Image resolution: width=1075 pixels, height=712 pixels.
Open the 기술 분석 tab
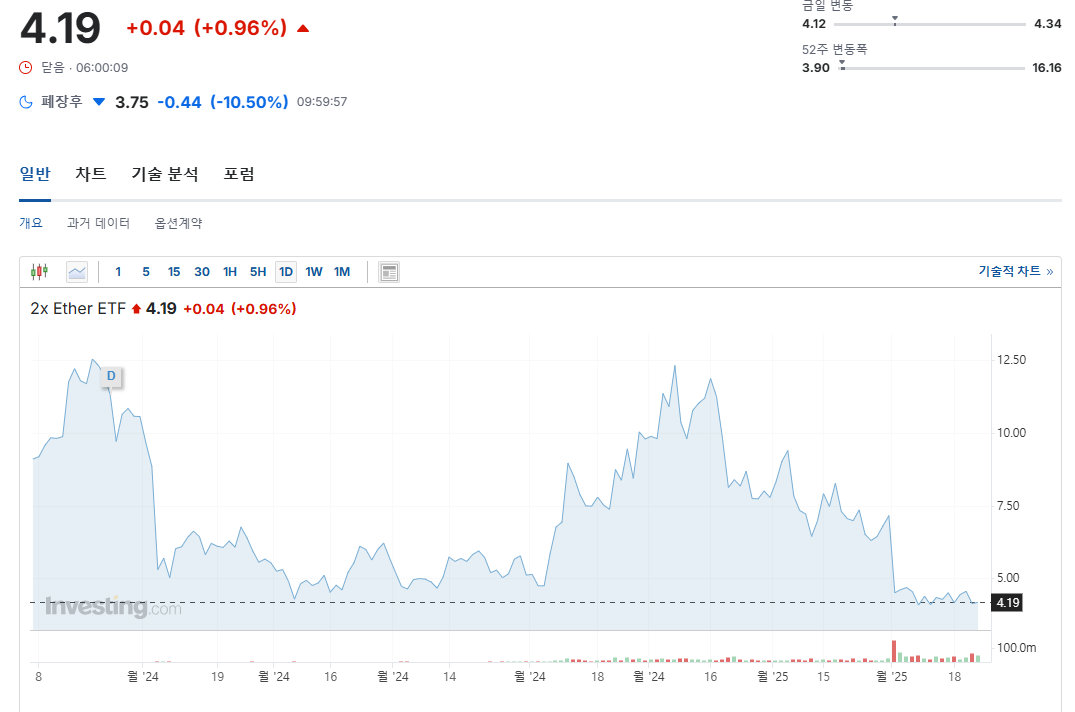tap(165, 174)
